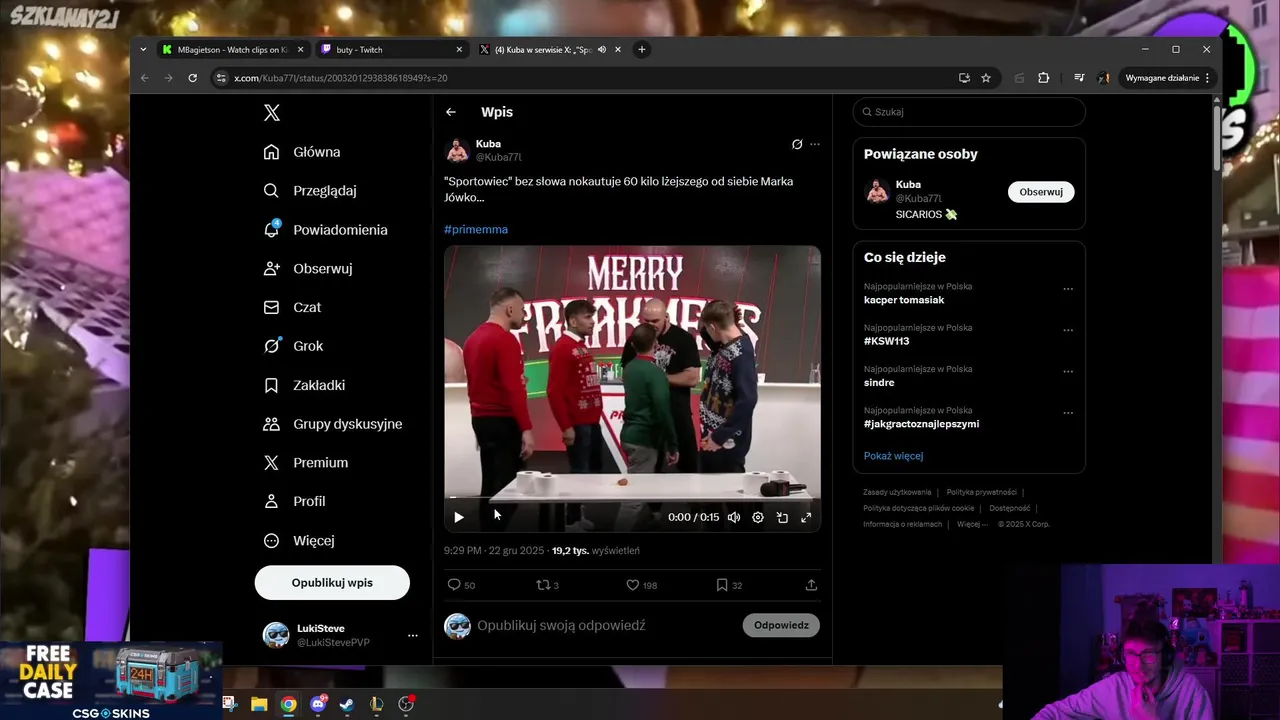Screen dimensions: 1280x720
Task: Click the back arrow beside Wpis
Action: 451,112
